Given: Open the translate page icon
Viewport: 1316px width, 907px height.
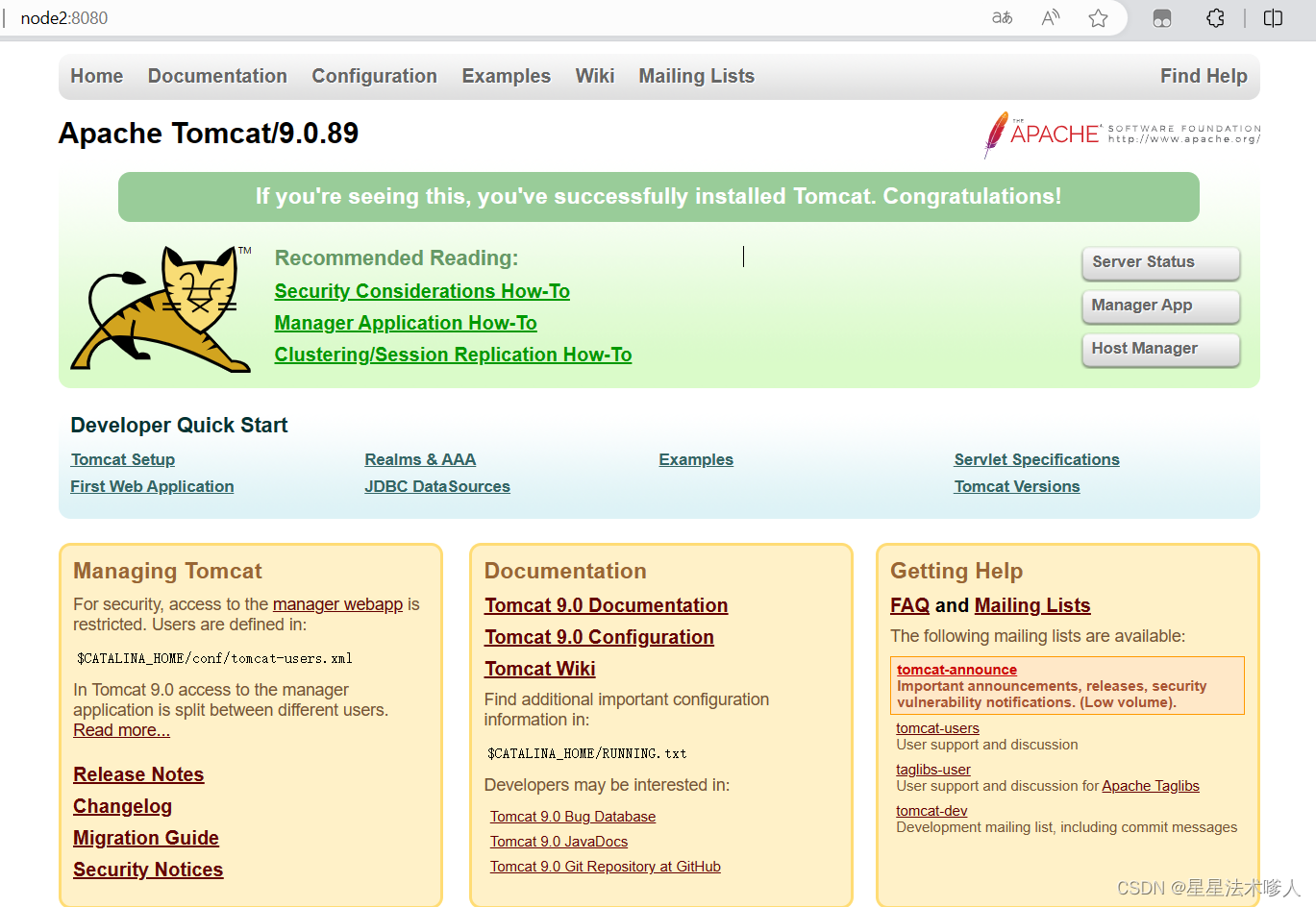Looking at the screenshot, I should [1002, 17].
